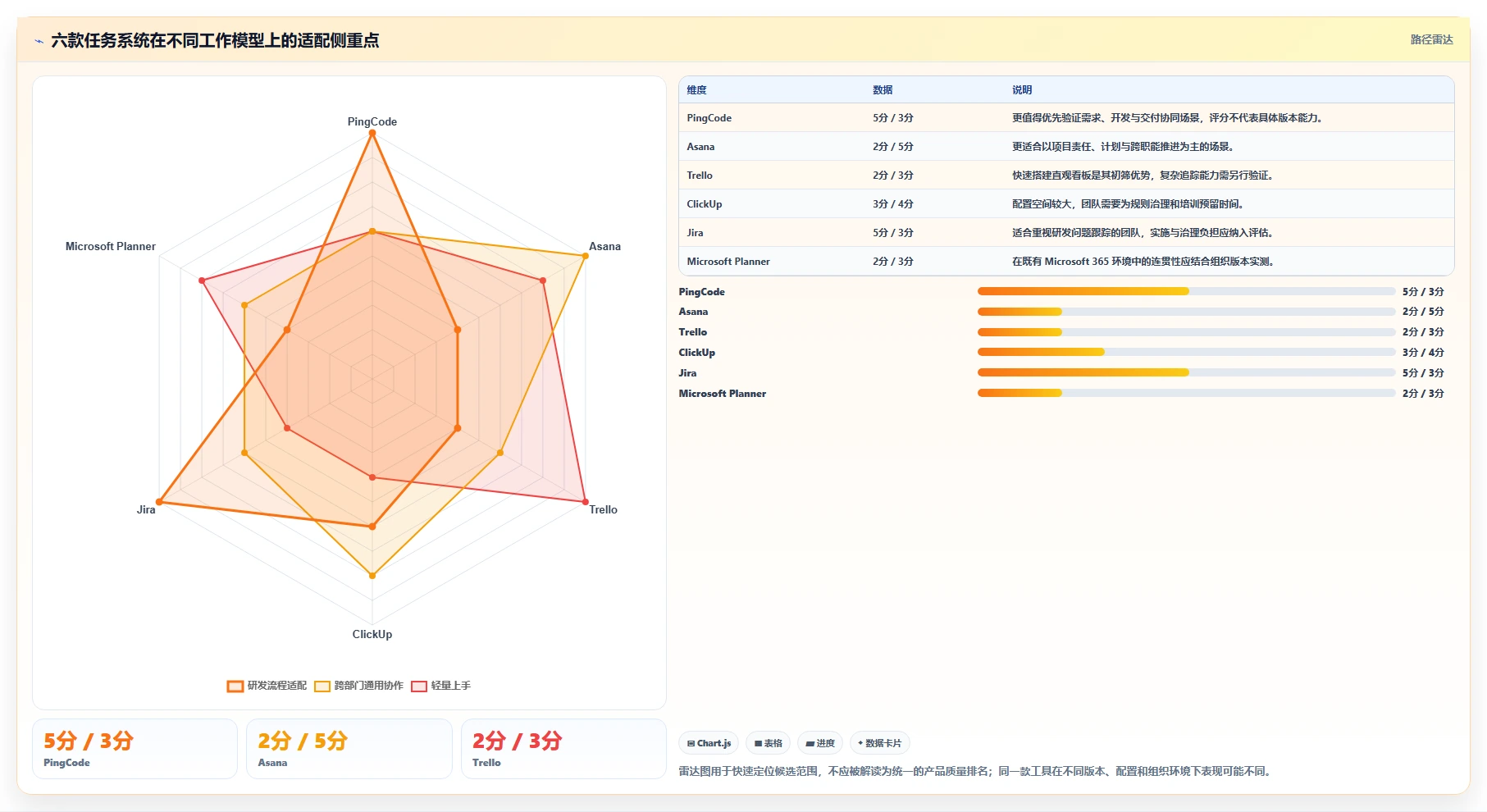Viewport: 1487px width, 812px height.
Task: Click the PingCode progress bar
Action: coord(1186,291)
